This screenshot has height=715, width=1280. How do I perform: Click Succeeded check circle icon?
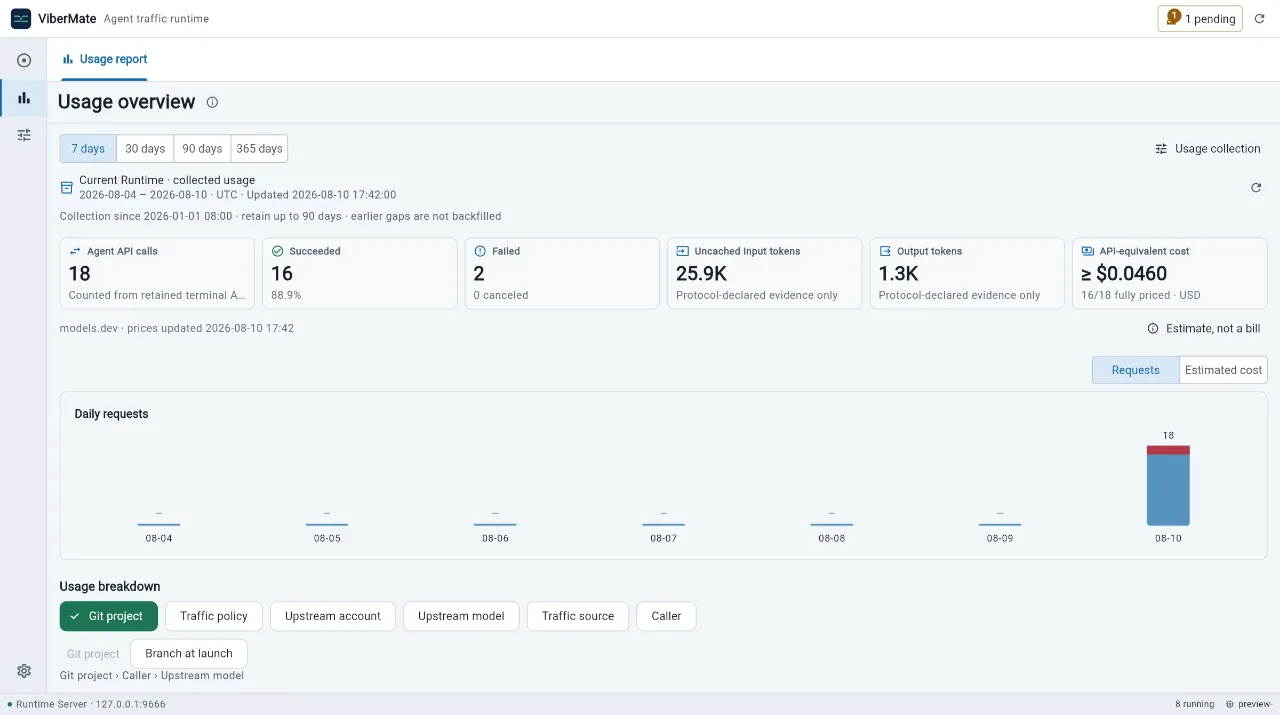[277, 251]
